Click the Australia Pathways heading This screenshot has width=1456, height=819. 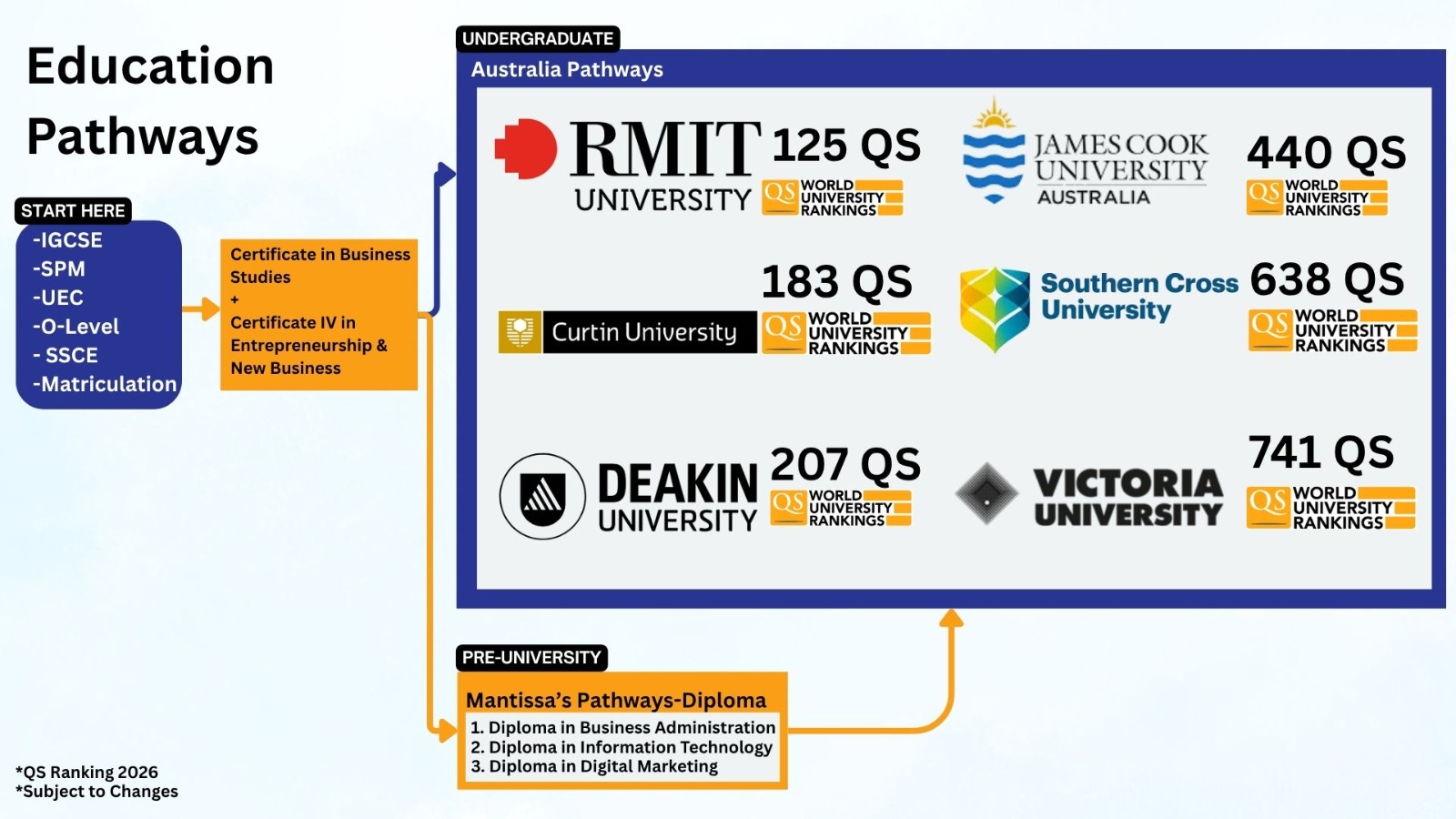tap(567, 69)
